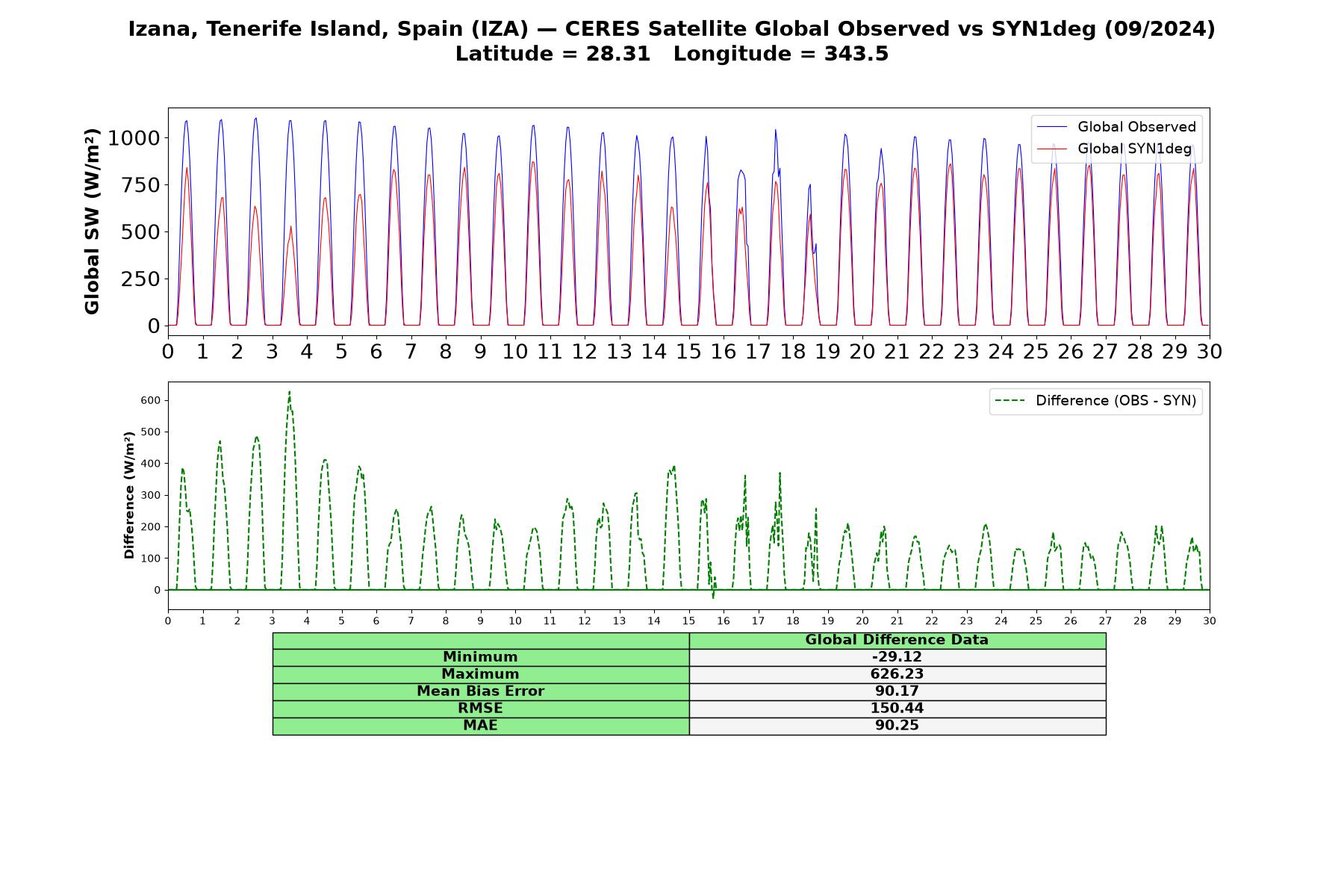
Task: Click the chart title mentioning Izana, Tenerife
Action: click(672, 29)
